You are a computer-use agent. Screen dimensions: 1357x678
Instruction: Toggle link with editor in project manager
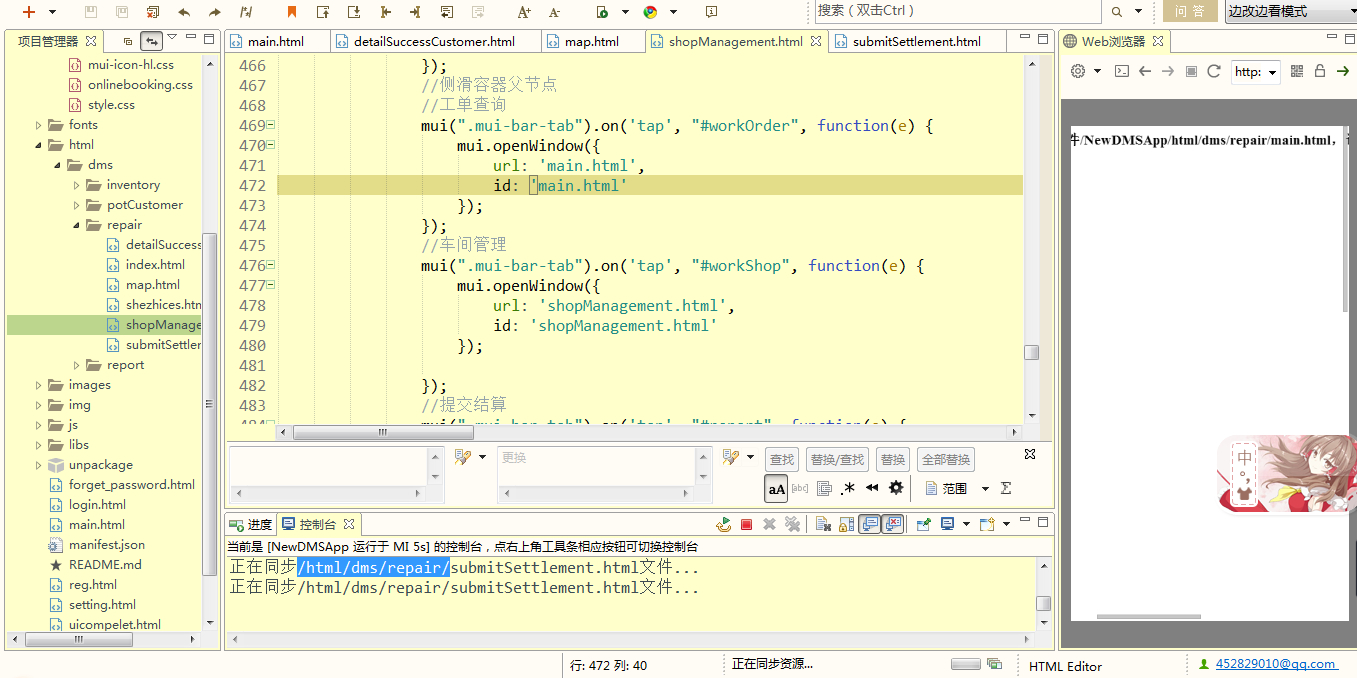151,41
